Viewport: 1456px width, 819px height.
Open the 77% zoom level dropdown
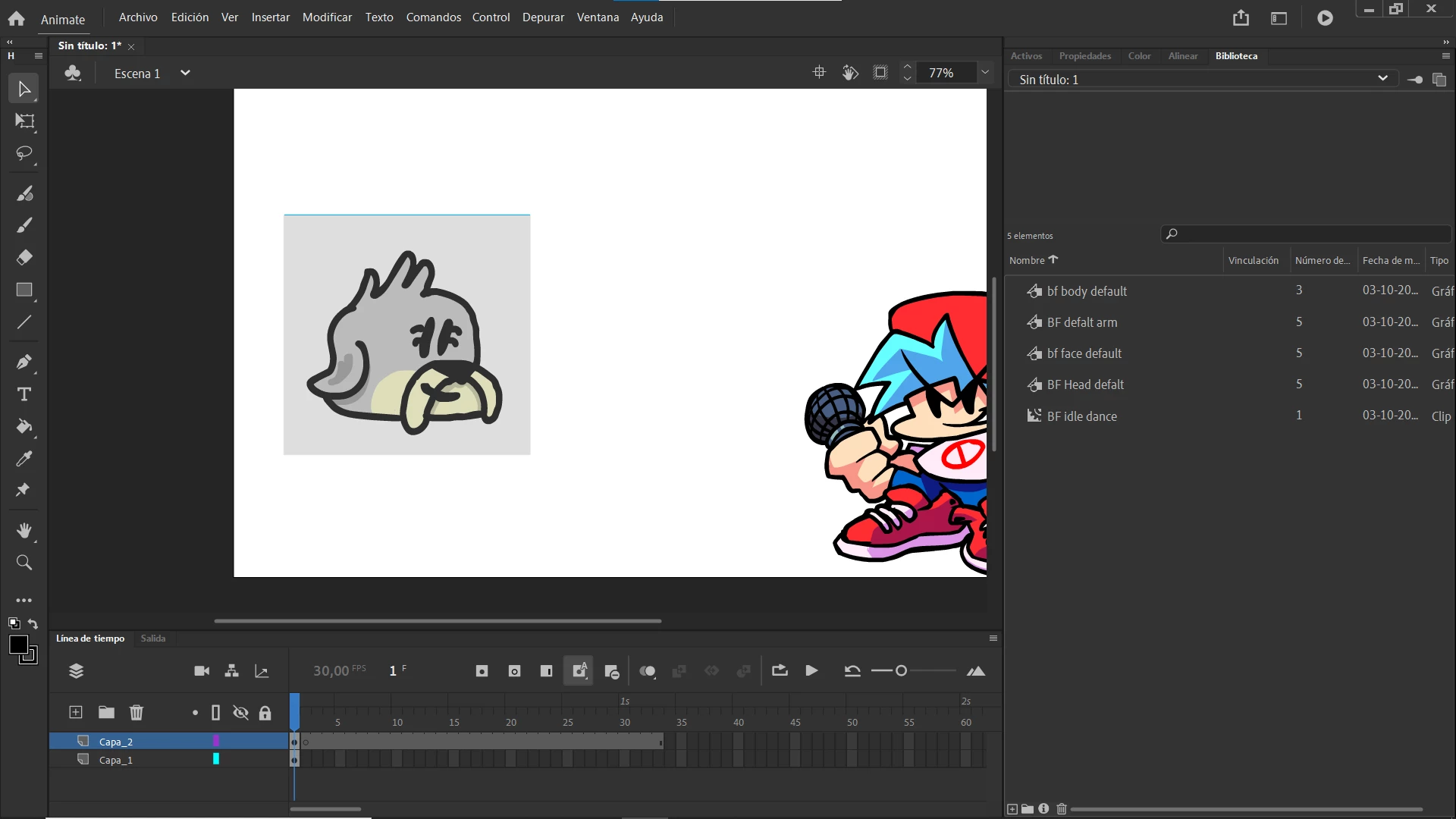(985, 73)
